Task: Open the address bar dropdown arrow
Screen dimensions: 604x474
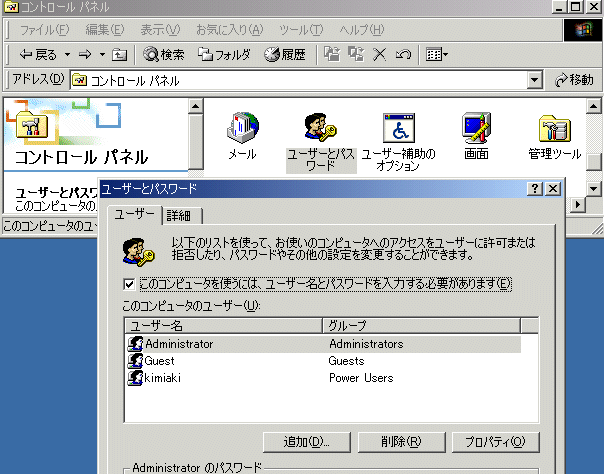Action: (x=534, y=80)
